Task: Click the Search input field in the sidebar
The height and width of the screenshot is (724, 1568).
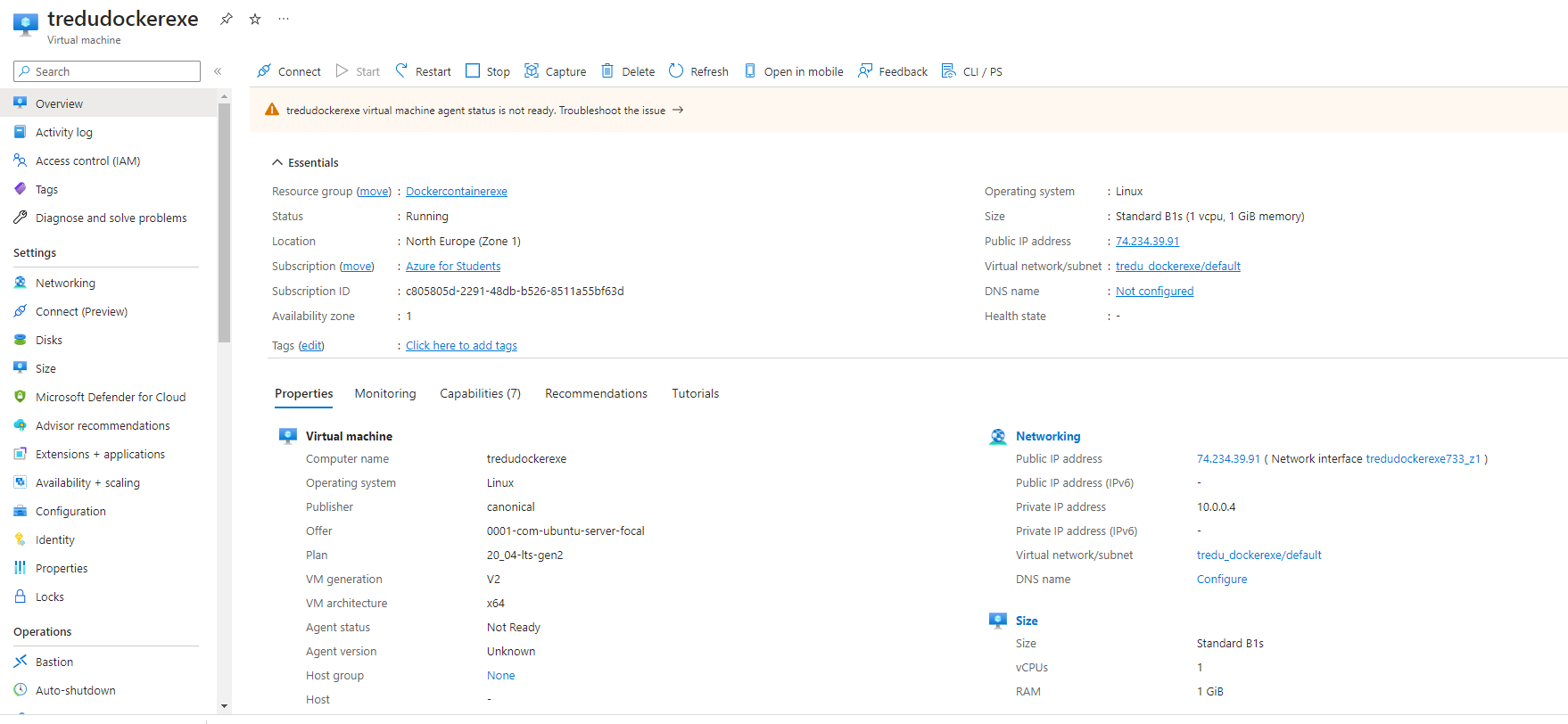Action: 107,71
